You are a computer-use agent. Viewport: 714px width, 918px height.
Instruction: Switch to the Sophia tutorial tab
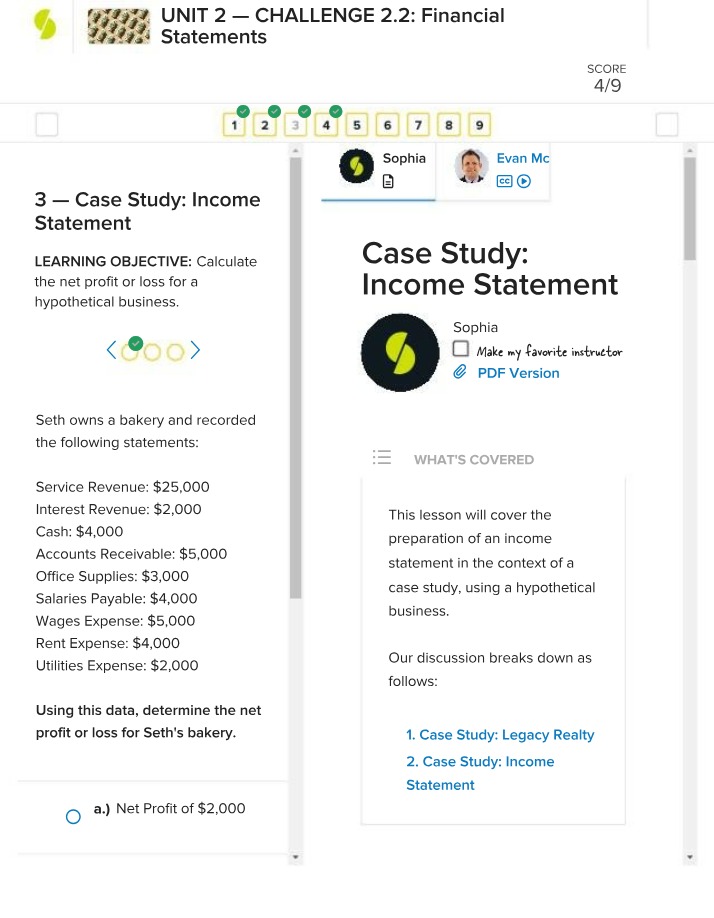point(379,172)
